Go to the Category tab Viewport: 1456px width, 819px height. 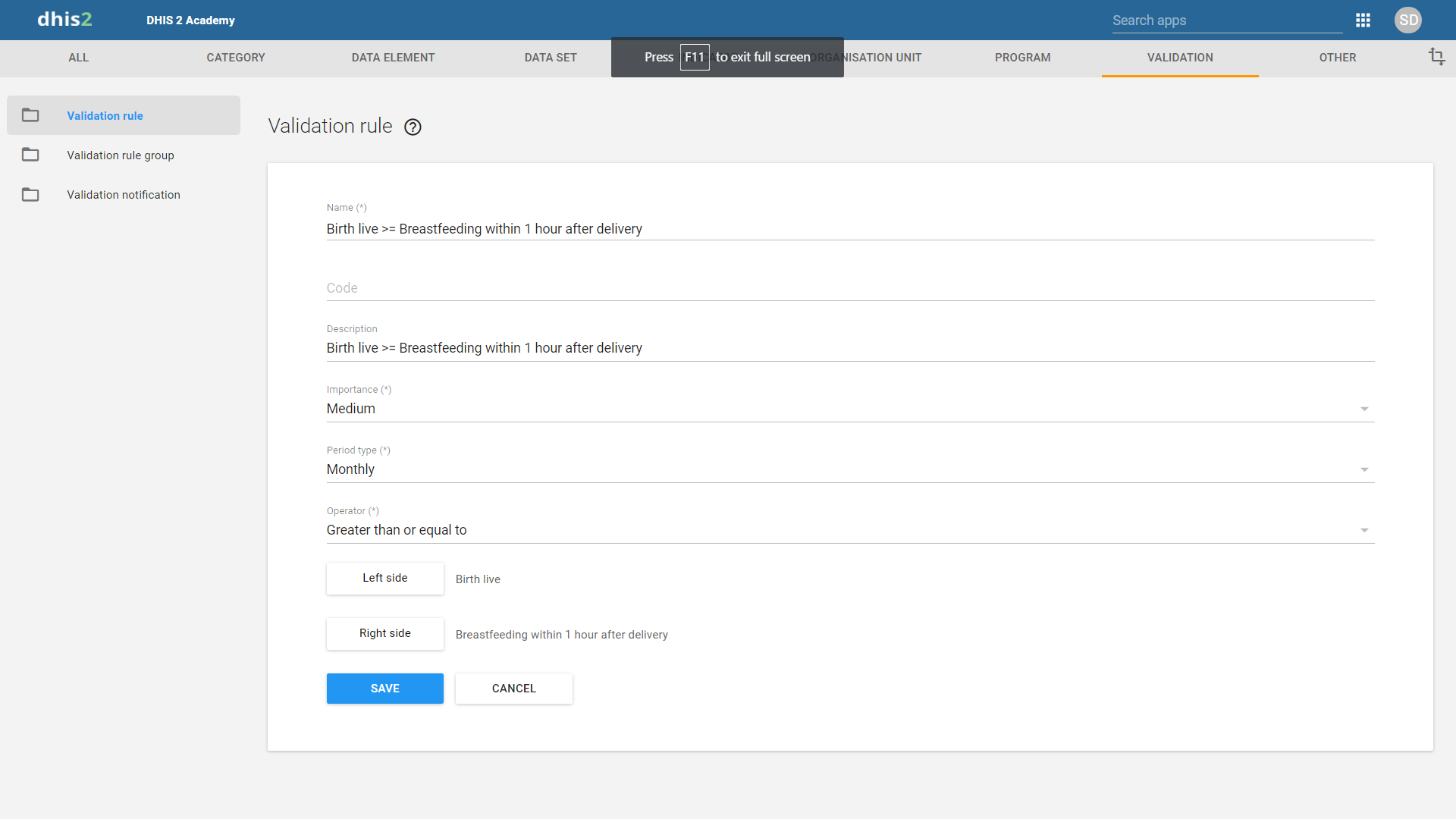[x=236, y=58]
